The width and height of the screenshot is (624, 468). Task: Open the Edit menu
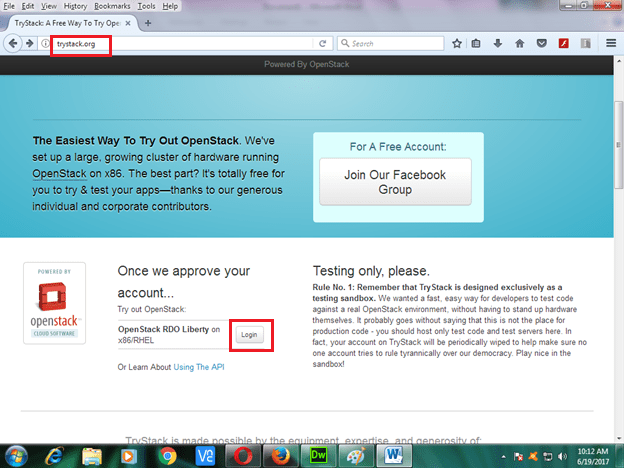[27, 6]
